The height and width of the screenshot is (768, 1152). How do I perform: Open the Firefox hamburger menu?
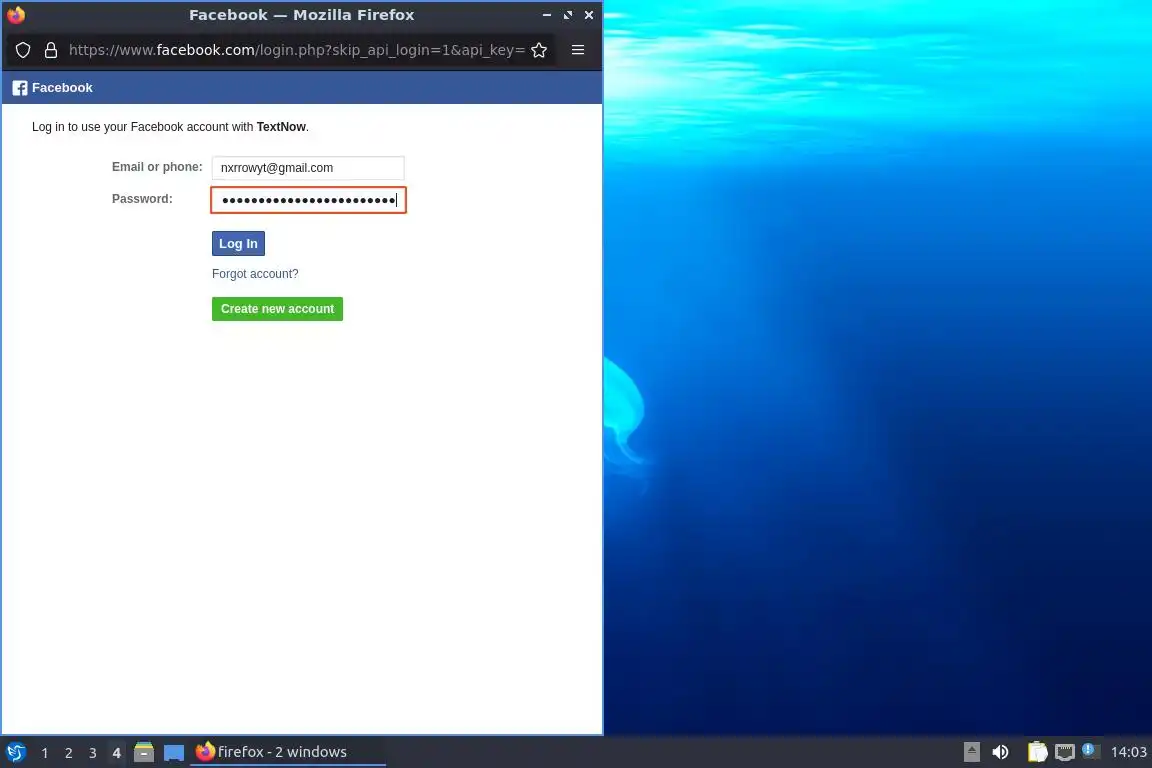pos(578,50)
